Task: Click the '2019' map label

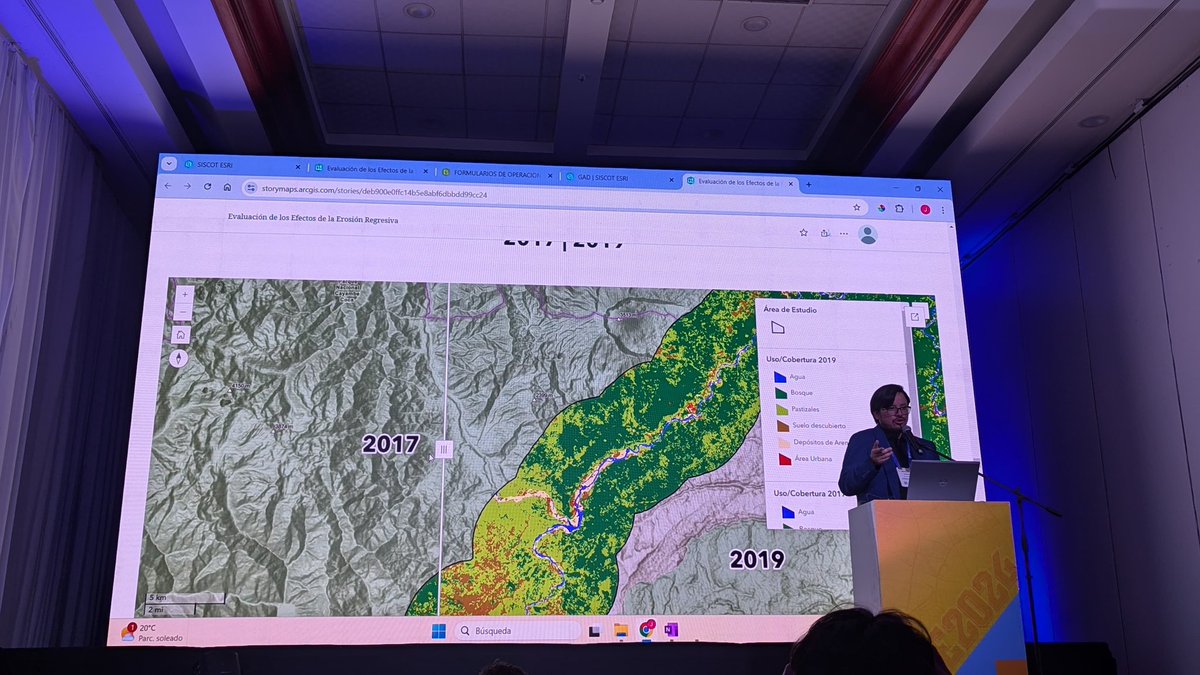Action: [x=757, y=559]
